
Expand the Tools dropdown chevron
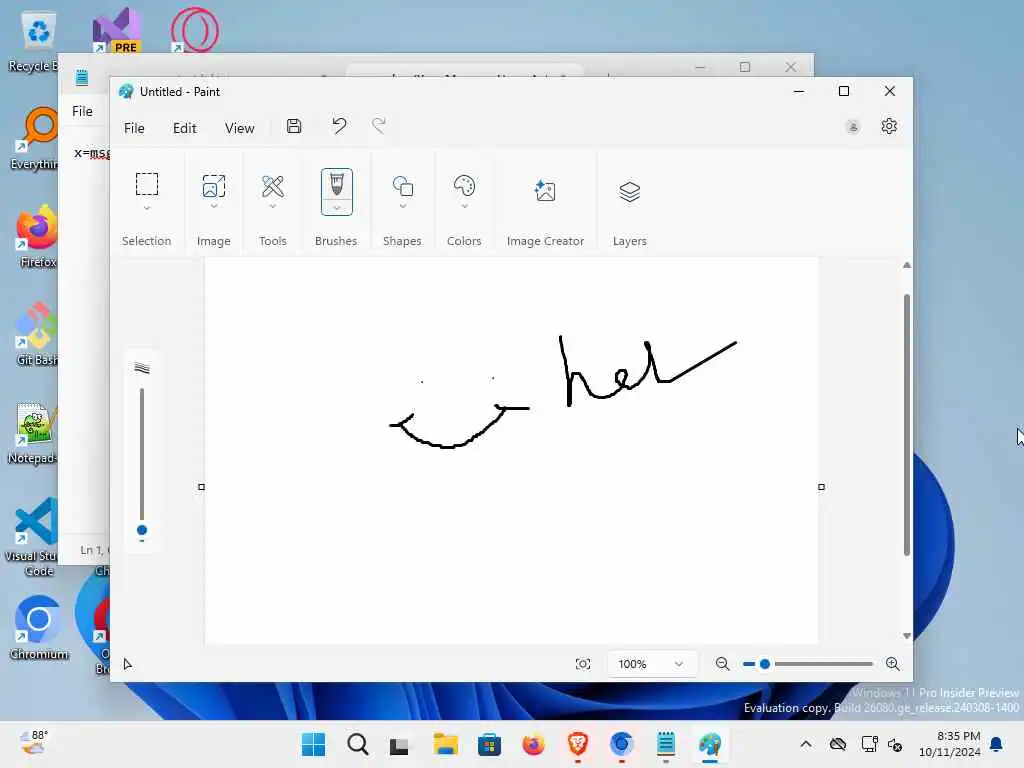272,206
